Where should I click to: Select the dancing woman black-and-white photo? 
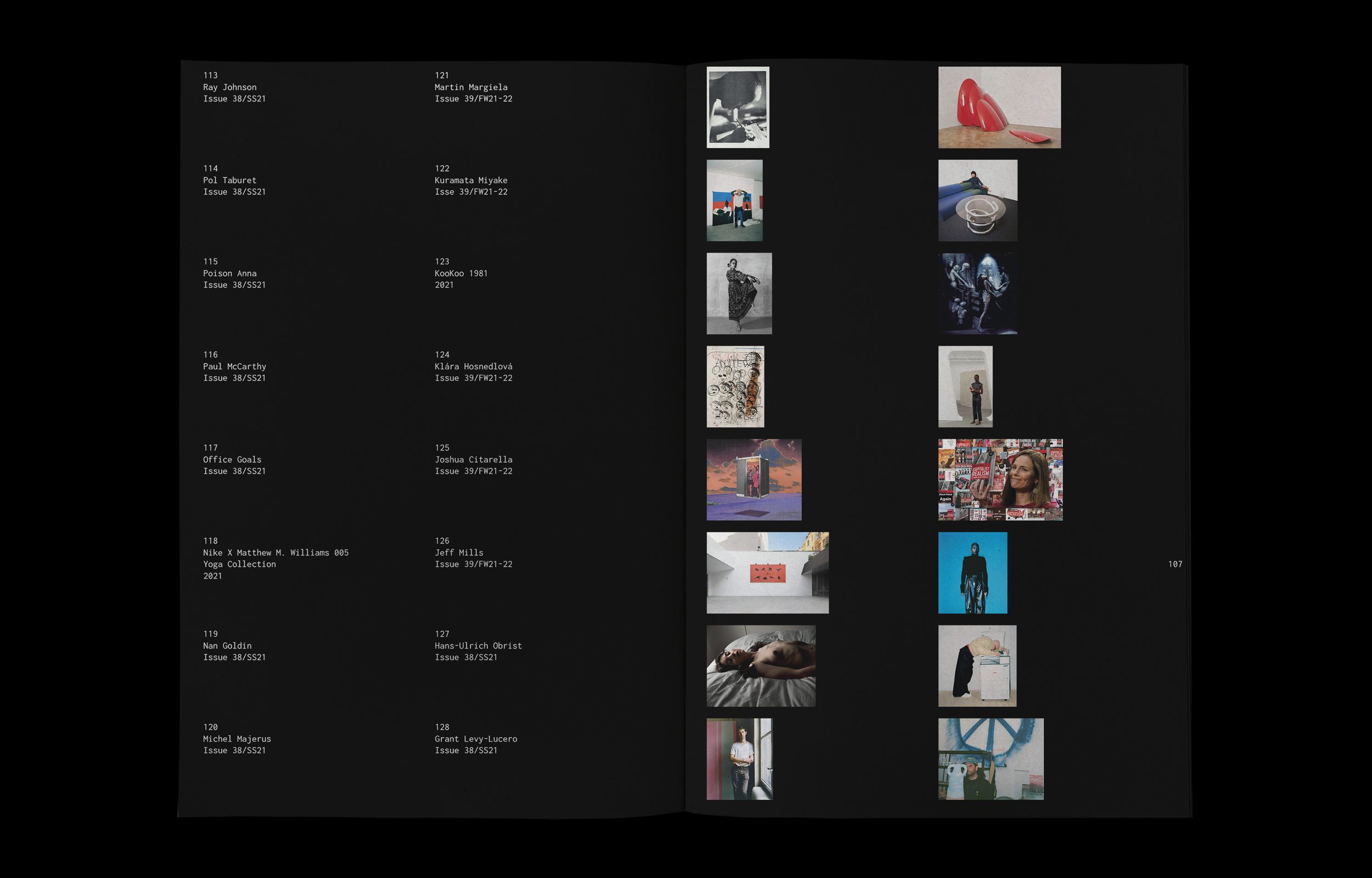coord(739,293)
